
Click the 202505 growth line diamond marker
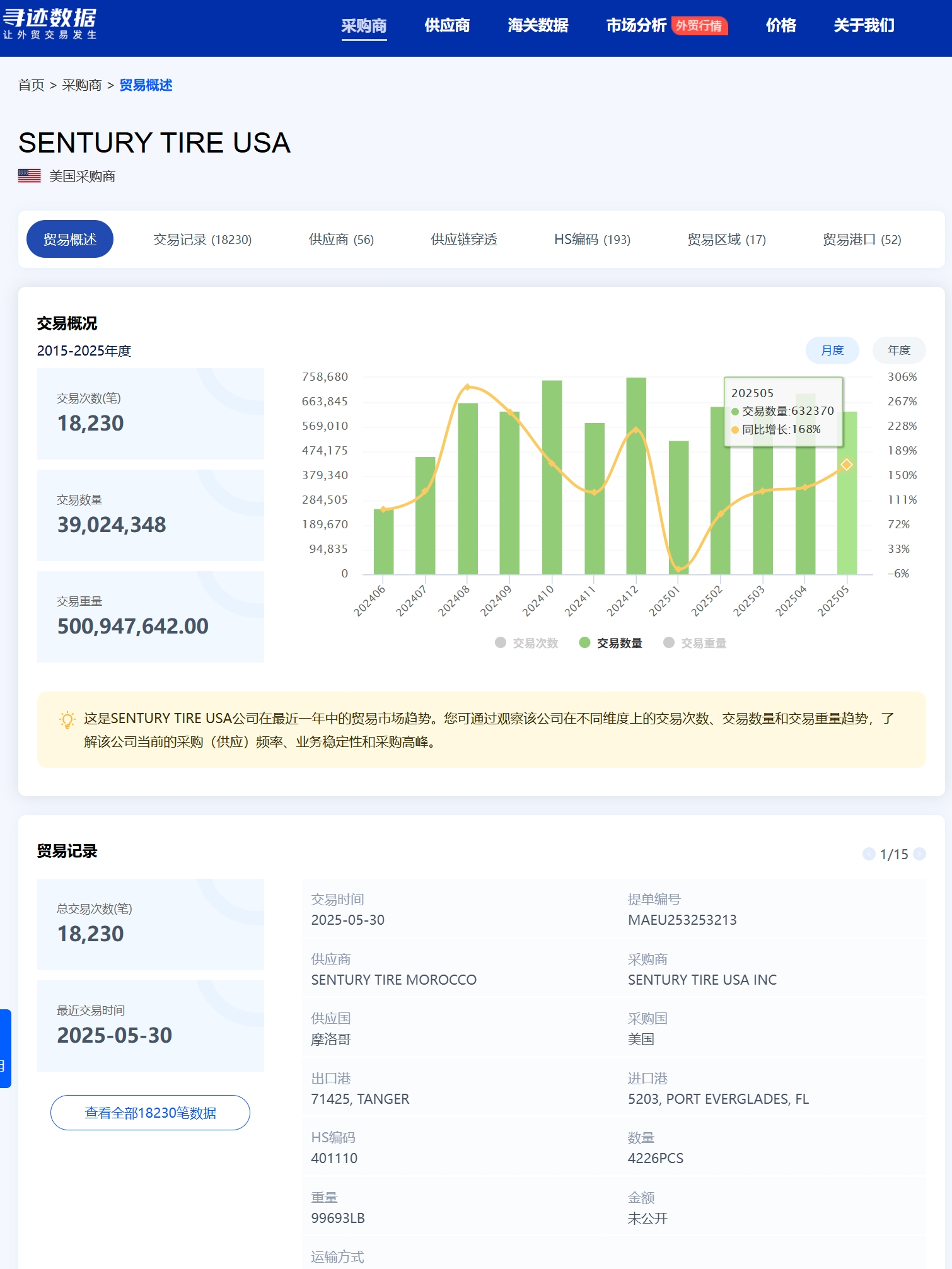pyautogui.click(x=847, y=465)
